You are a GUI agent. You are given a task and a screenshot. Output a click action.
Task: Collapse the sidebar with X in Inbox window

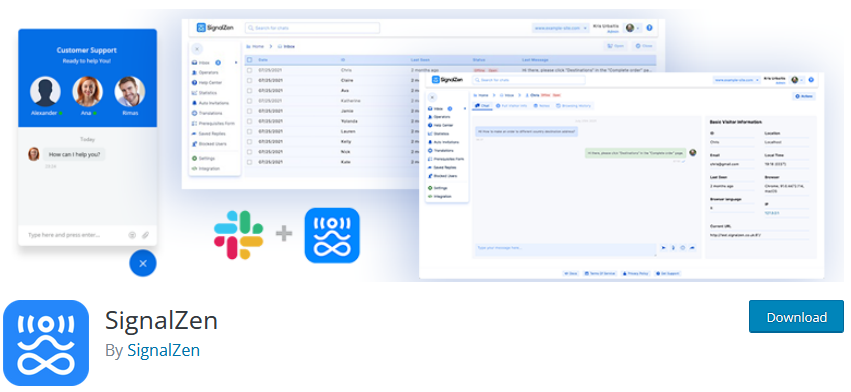click(x=197, y=48)
